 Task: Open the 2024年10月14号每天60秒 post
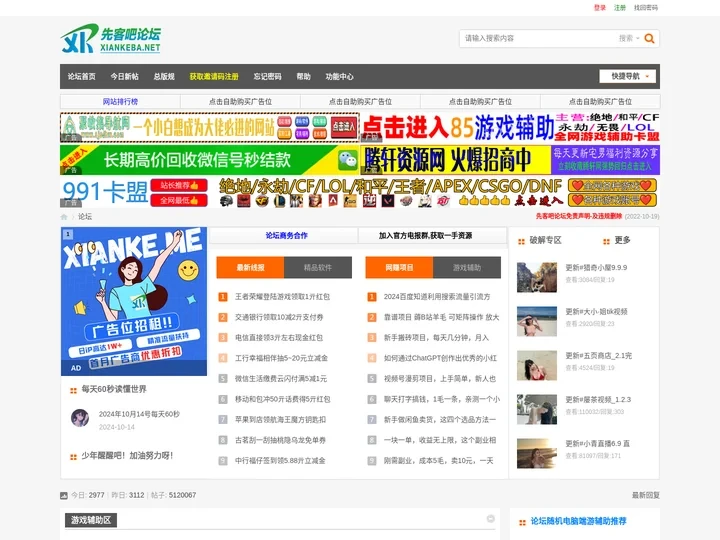(139, 414)
